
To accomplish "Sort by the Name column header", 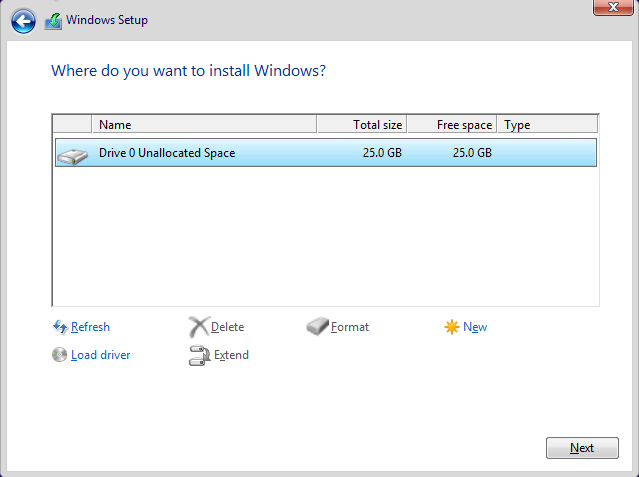I will click(x=205, y=124).
